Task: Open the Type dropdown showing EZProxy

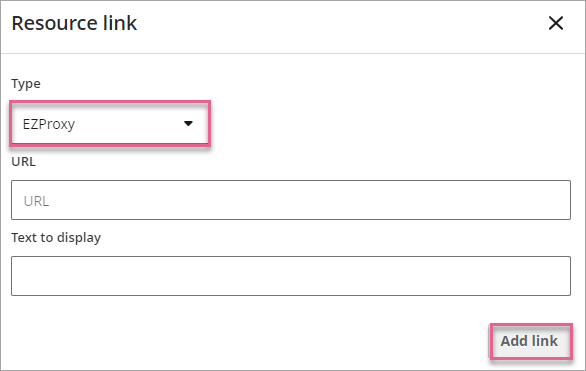Action: click(x=110, y=124)
